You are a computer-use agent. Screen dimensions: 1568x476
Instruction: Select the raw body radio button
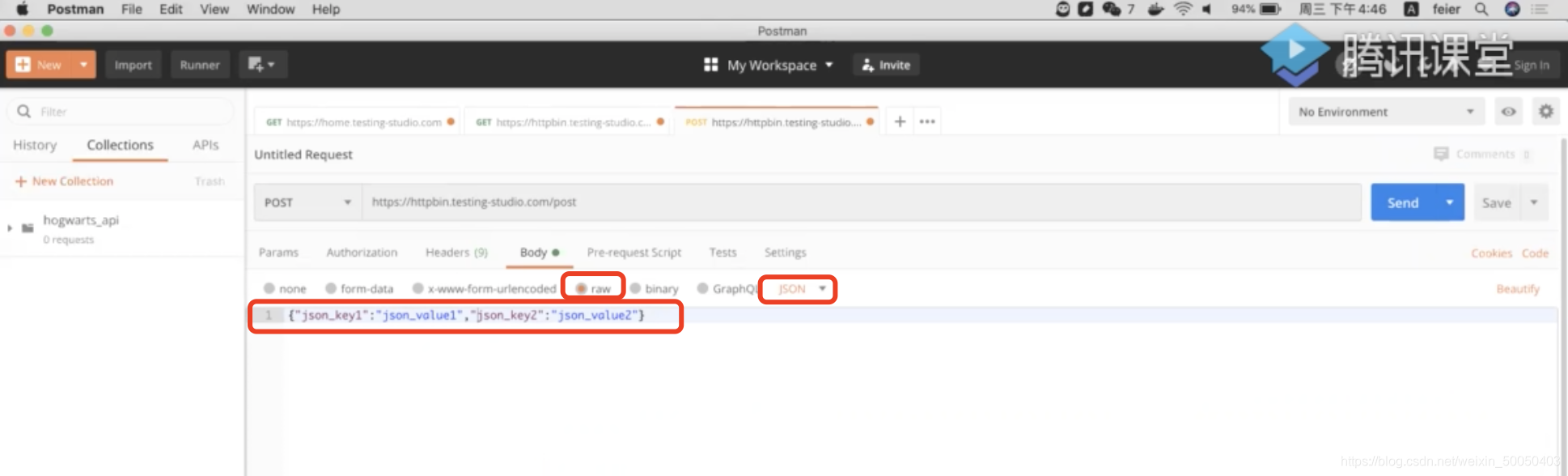point(581,288)
